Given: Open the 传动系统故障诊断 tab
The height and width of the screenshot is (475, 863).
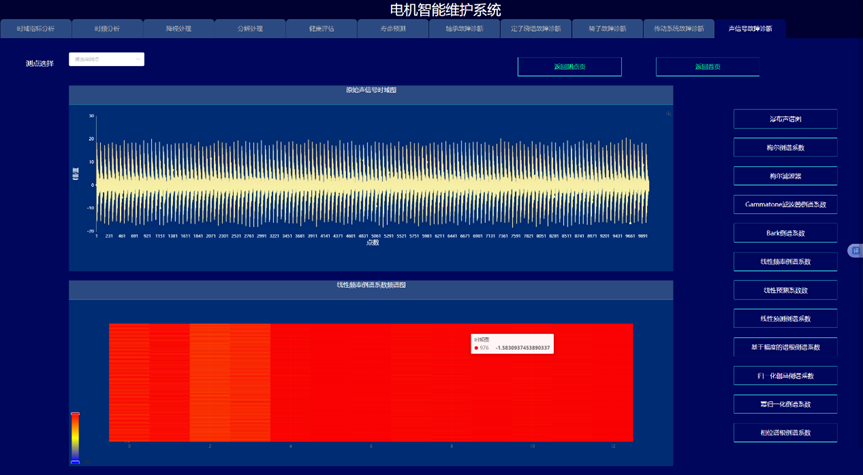Looking at the screenshot, I should (679, 29).
